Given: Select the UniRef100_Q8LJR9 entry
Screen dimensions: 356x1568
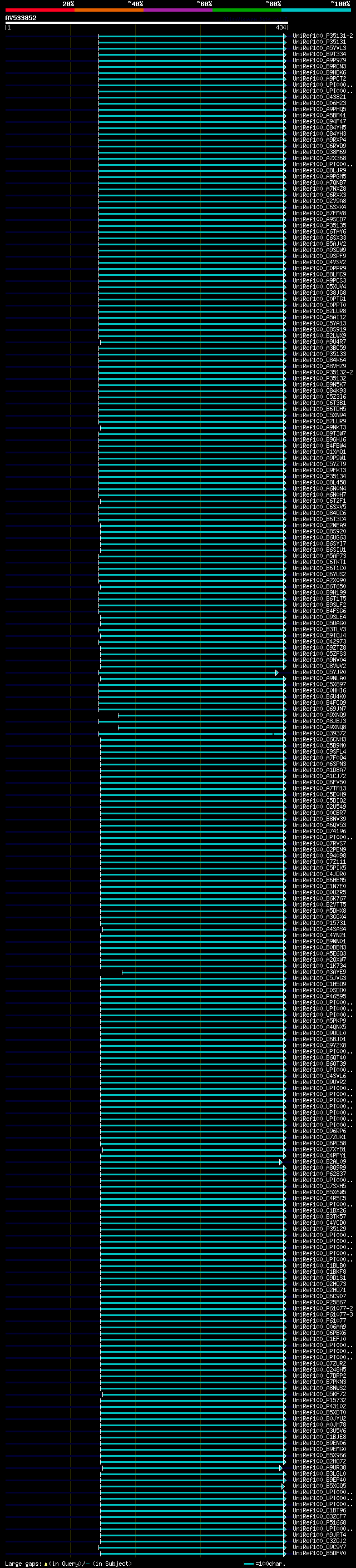Looking at the screenshot, I should pos(319,170).
